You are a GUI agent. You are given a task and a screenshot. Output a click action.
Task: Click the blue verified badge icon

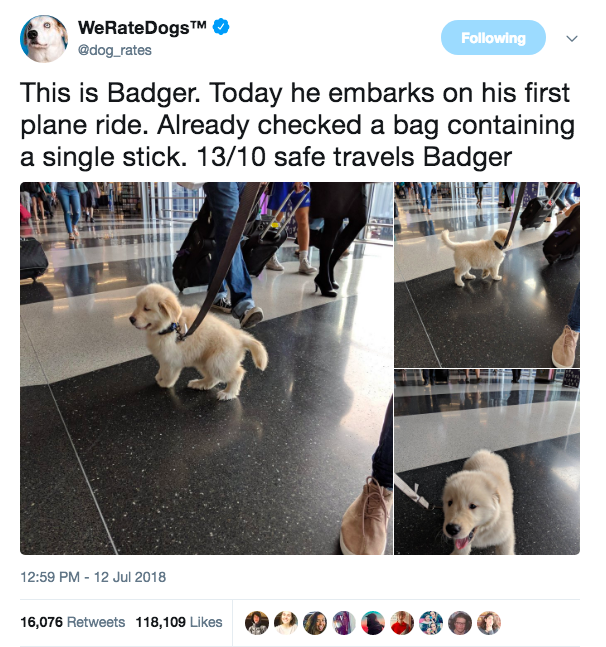coord(221,27)
